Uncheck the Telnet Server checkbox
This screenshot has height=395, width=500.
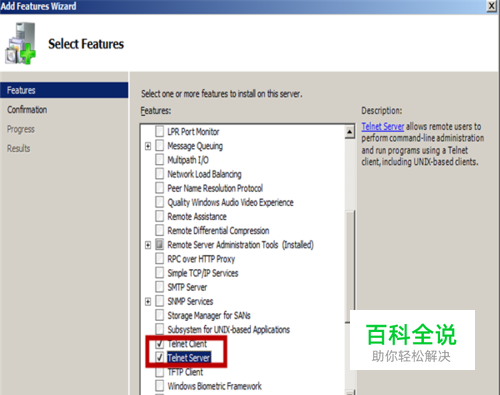click(160, 358)
